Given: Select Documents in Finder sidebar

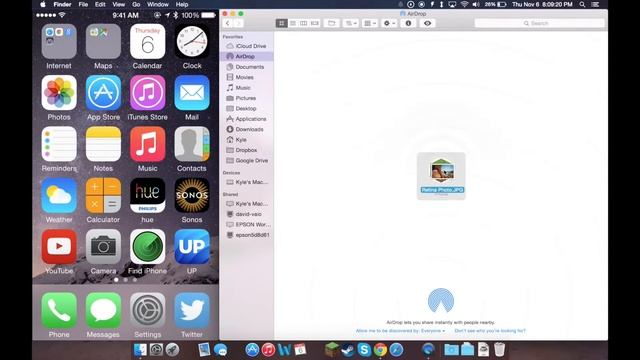Looking at the screenshot, I should pyautogui.click(x=247, y=67).
